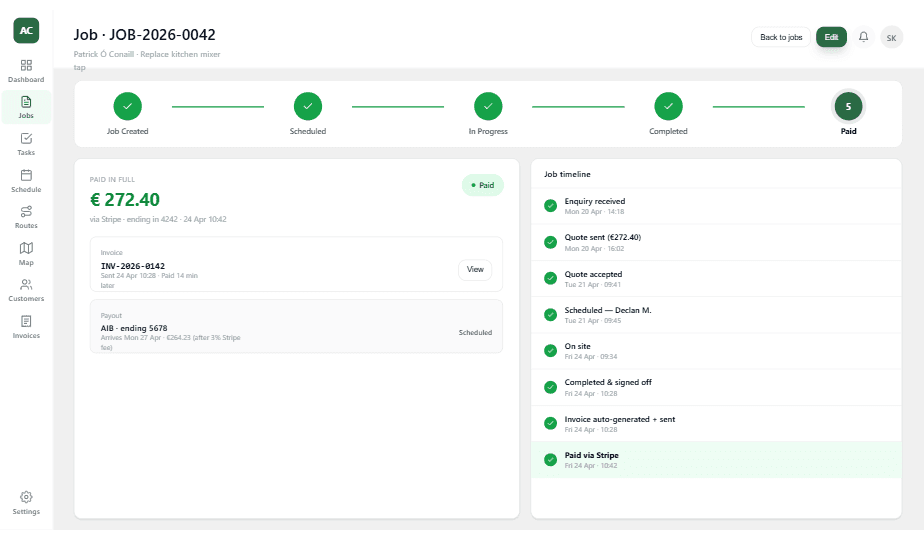The image size is (924, 540).
Task: Go to Jobs in the sidebar
Action: pyautogui.click(x=27, y=107)
